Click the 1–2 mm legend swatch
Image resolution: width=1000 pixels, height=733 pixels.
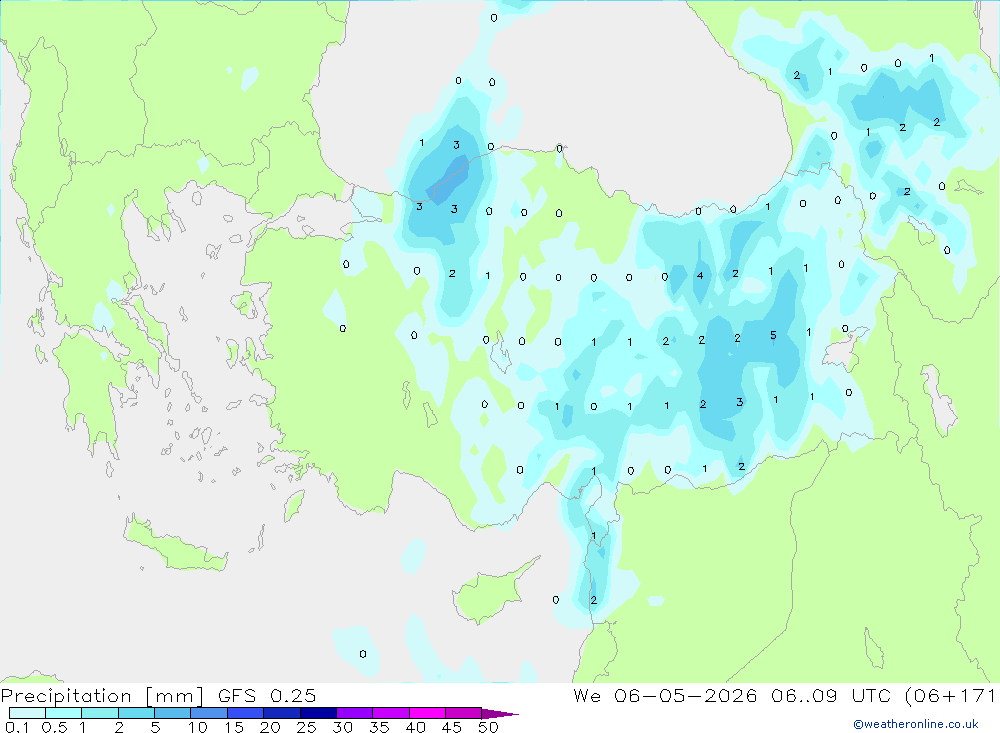coord(100,713)
